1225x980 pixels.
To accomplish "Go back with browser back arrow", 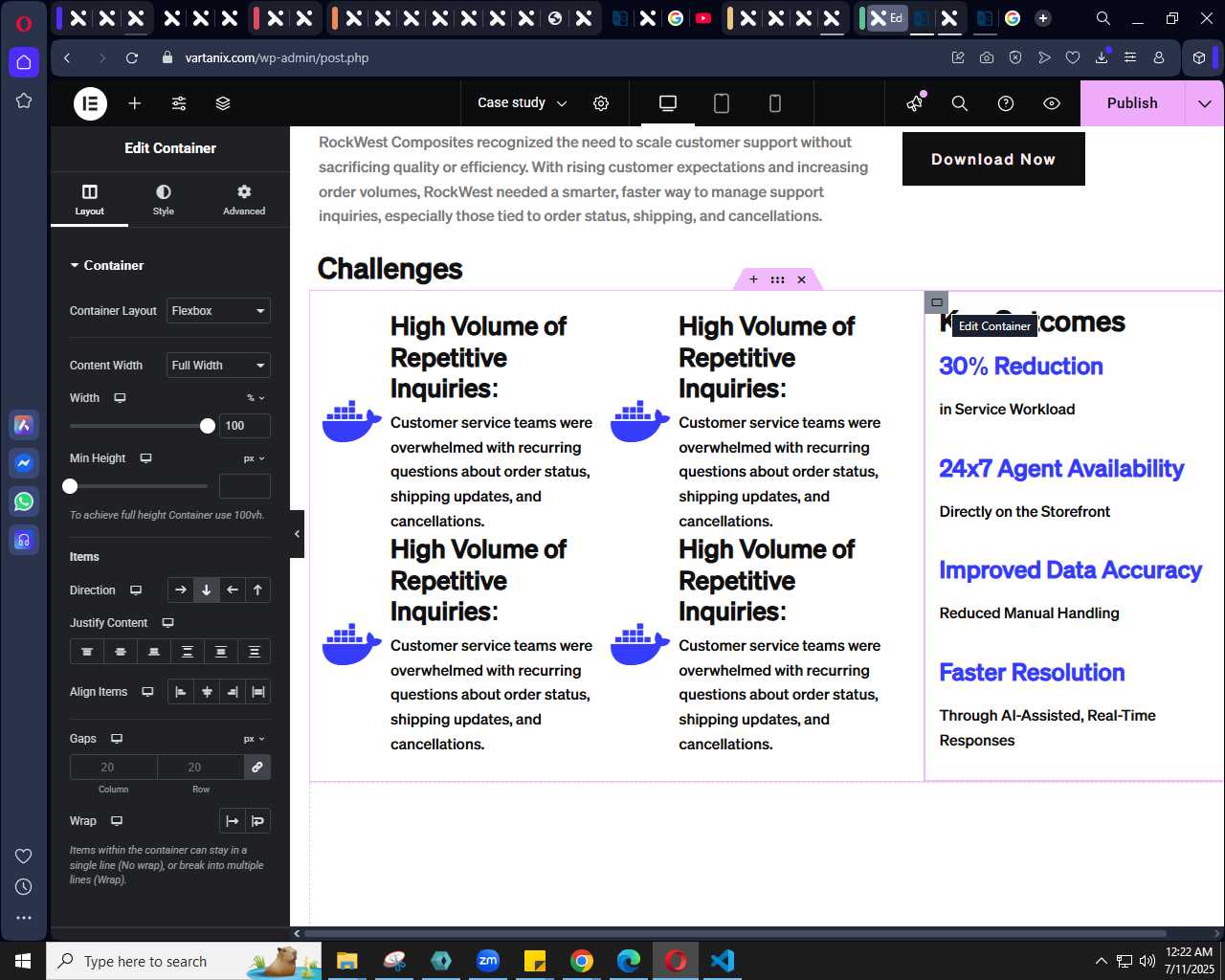I will coord(67,57).
